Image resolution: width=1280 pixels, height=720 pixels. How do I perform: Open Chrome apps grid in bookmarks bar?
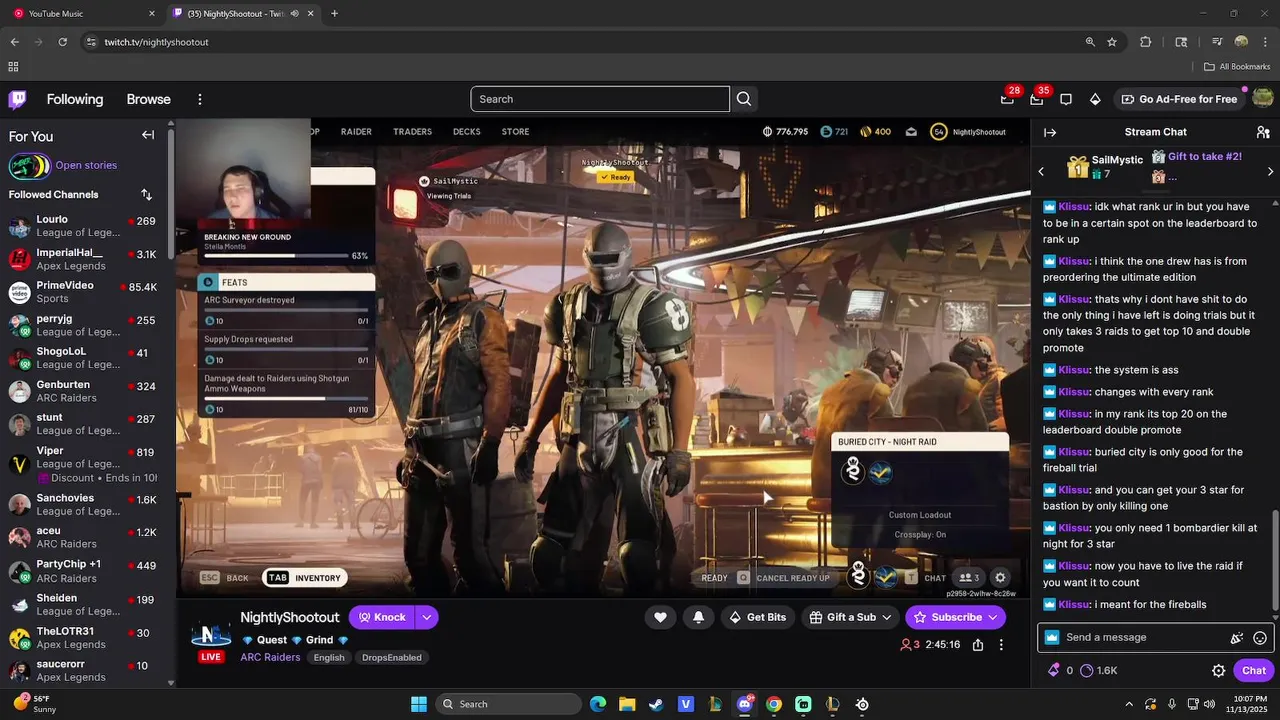13,67
